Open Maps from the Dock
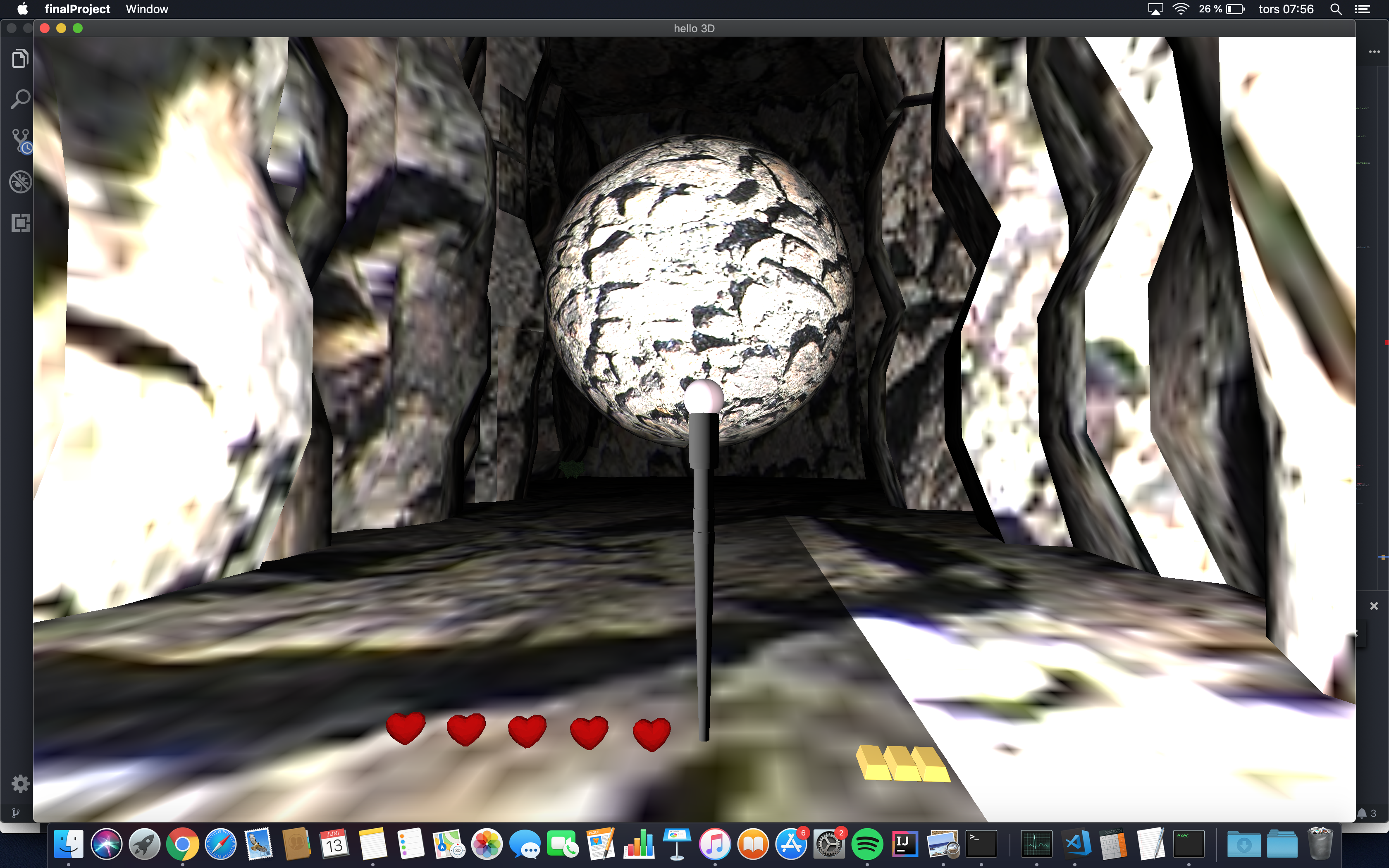The image size is (1389, 868). click(x=448, y=844)
